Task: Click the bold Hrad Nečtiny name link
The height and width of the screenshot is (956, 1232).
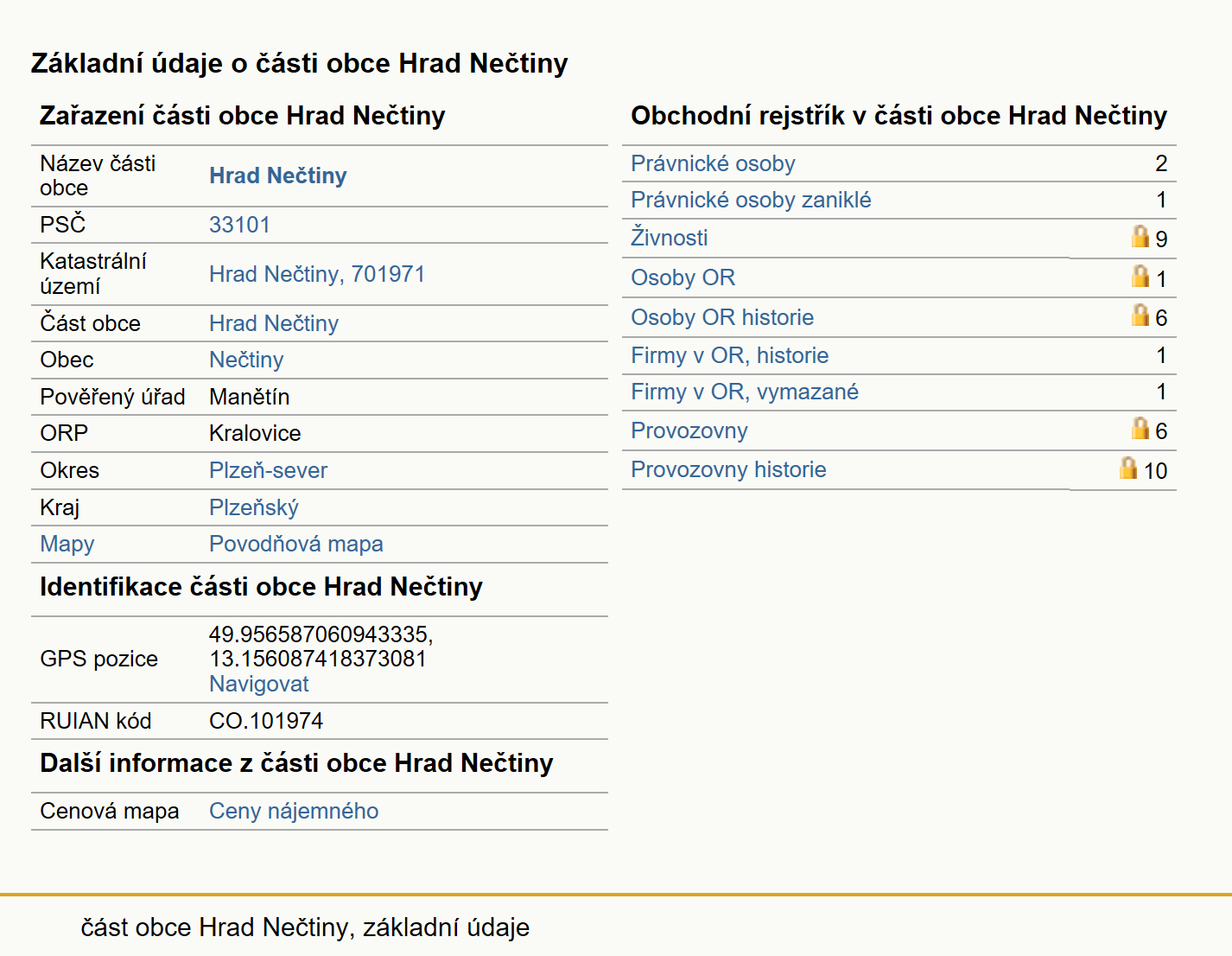Action: 277,175
